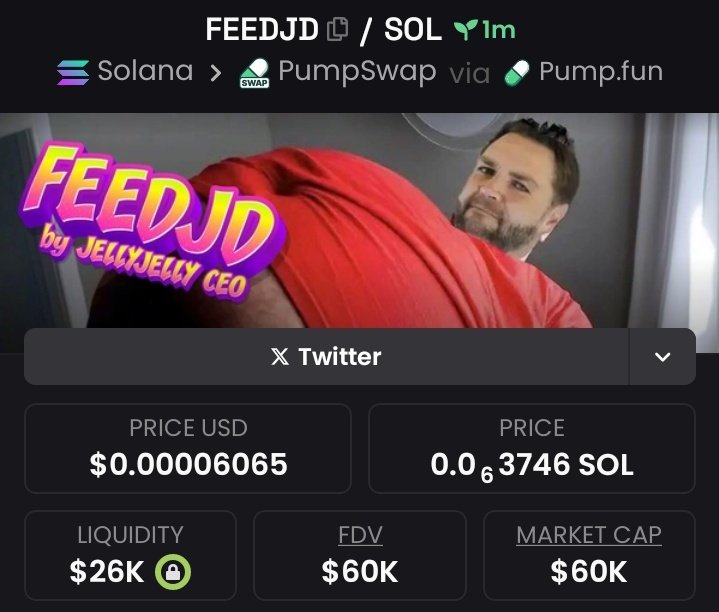The height and width of the screenshot is (612, 719).
Task: Open the Pump.fun link
Action: point(583,72)
